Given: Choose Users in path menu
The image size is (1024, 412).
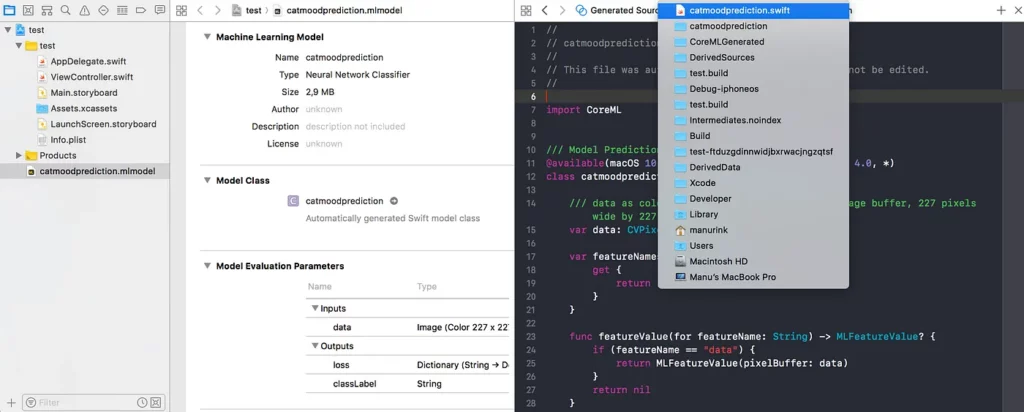Looking at the screenshot, I should point(753,246).
